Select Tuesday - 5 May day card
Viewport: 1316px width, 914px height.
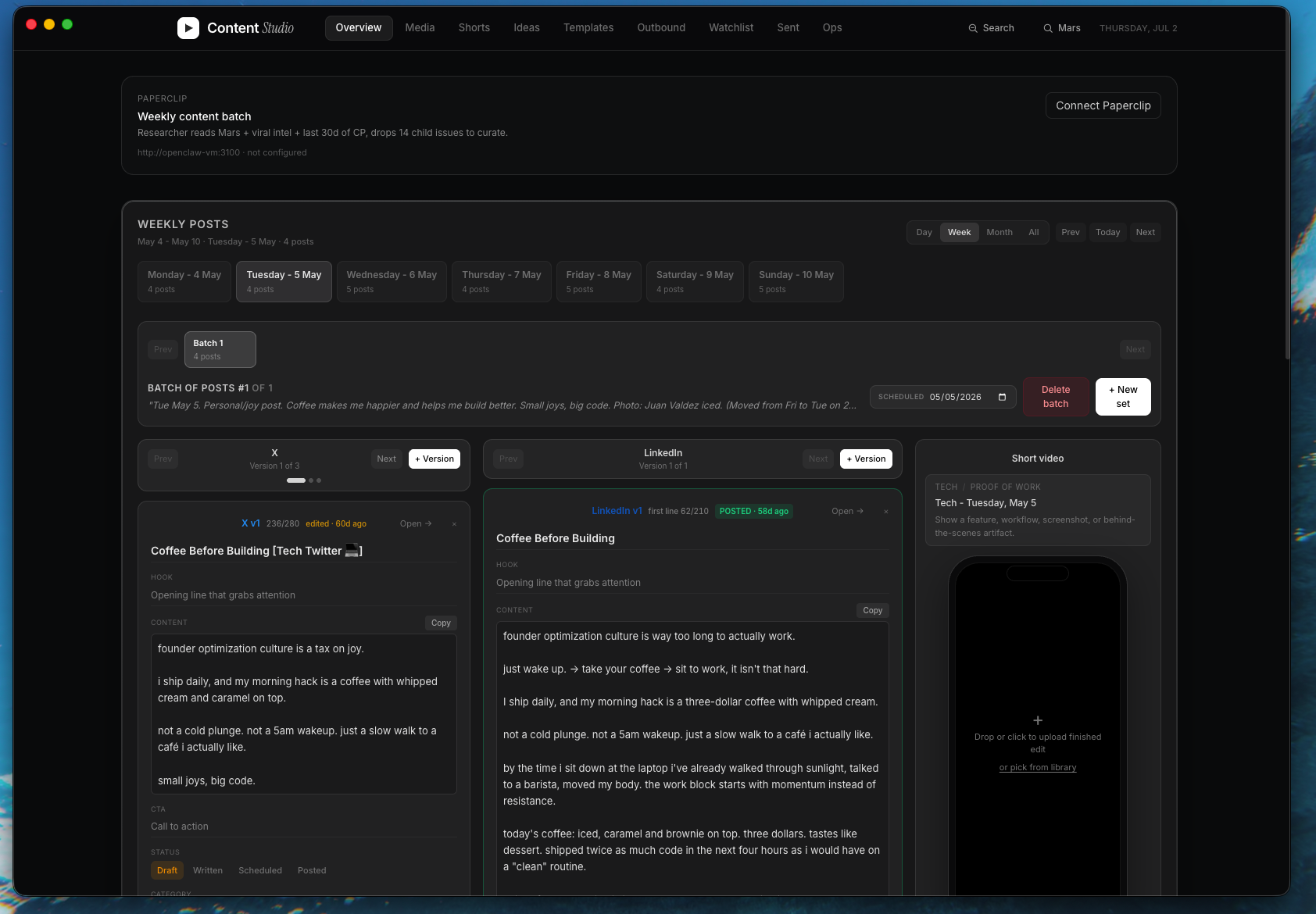tap(284, 281)
